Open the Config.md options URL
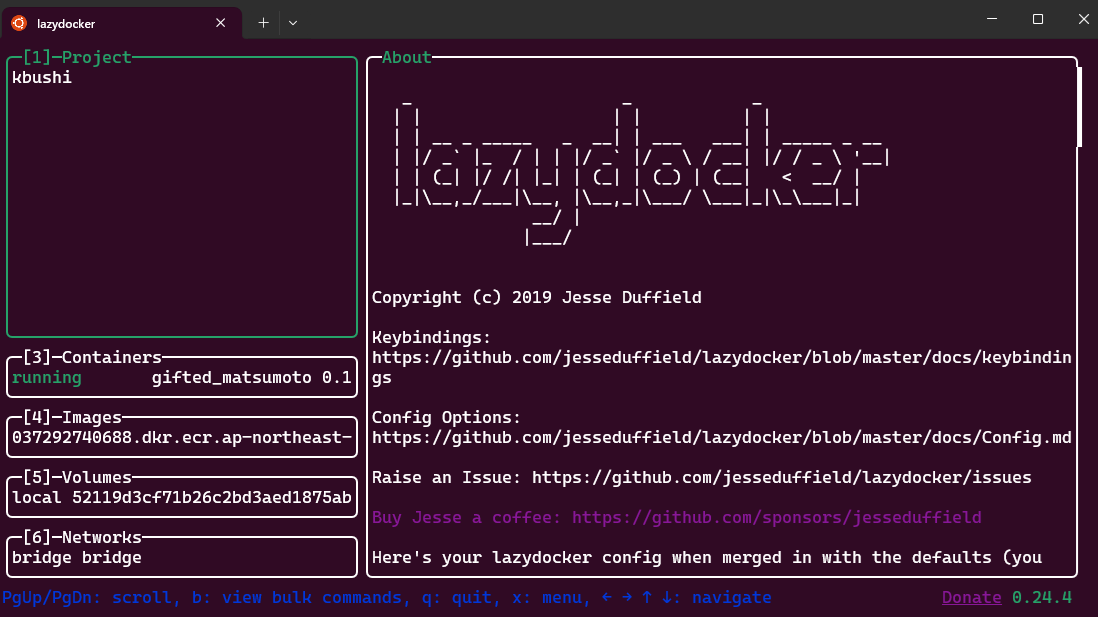The width and height of the screenshot is (1098, 617). click(720, 438)
